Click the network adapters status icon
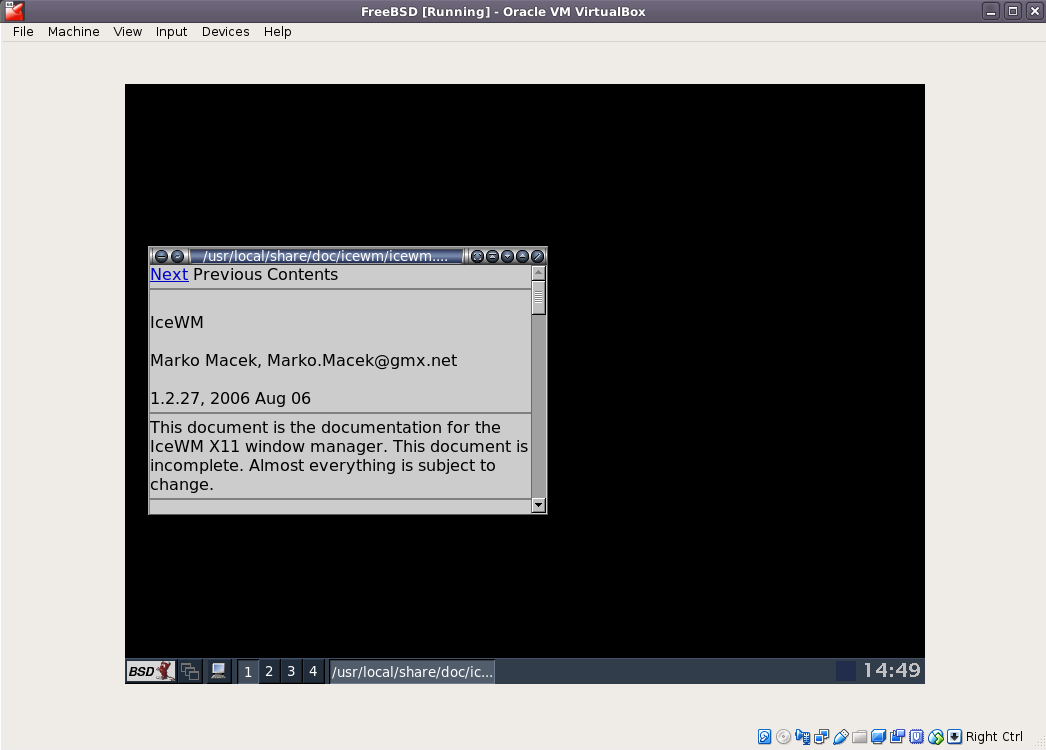The width and height of the screenshot is (1046, 750). click(821, 737)
